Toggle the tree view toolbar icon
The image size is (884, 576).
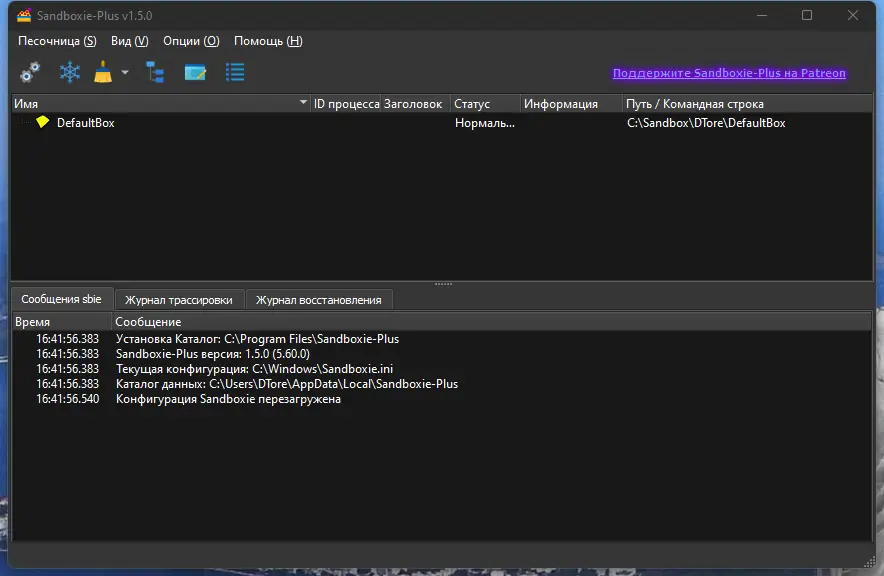(155, 72)
